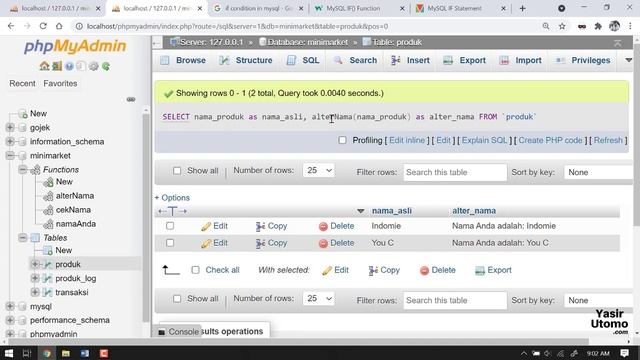
Task: Open the alterNama function in tree
Action: click(75, 196)
